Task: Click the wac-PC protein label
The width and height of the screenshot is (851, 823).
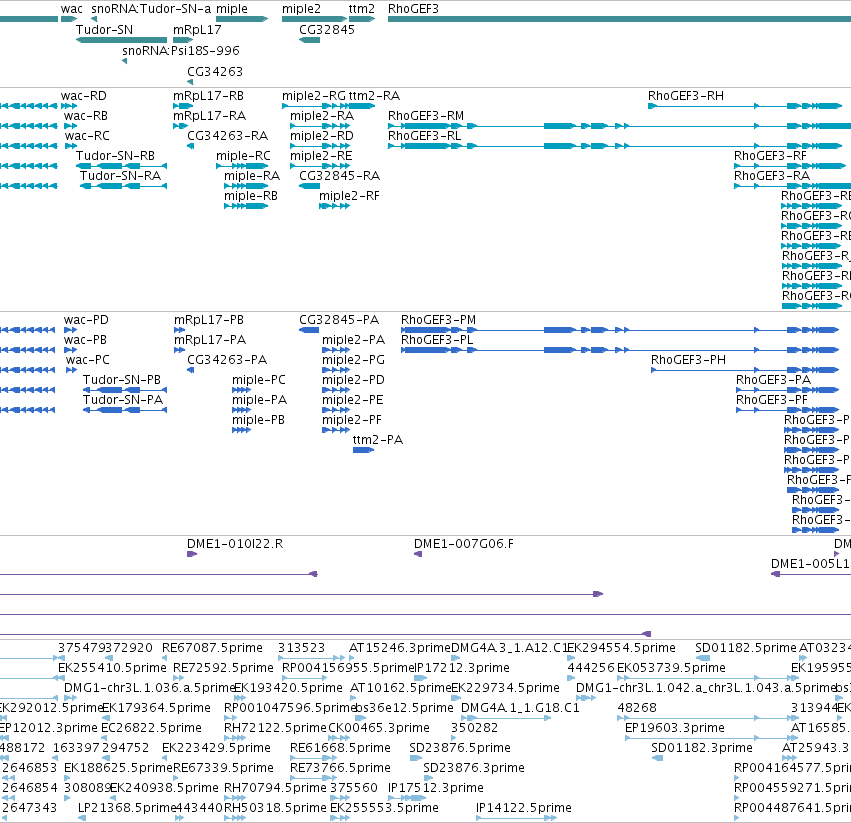Action: pos(88,360)
